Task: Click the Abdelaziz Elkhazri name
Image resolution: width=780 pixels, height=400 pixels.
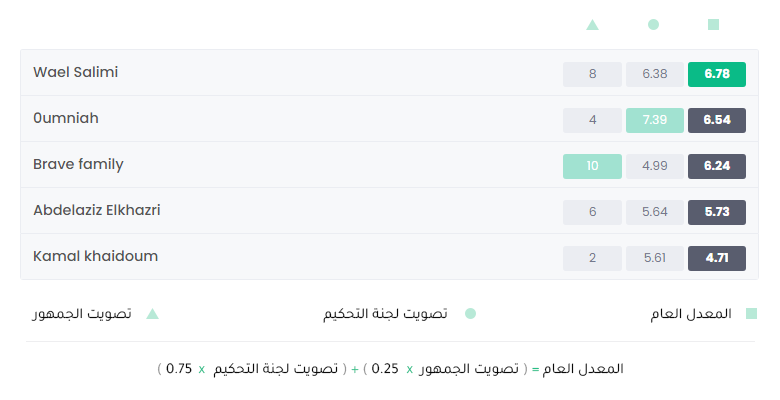Action: tap(97, 210)
